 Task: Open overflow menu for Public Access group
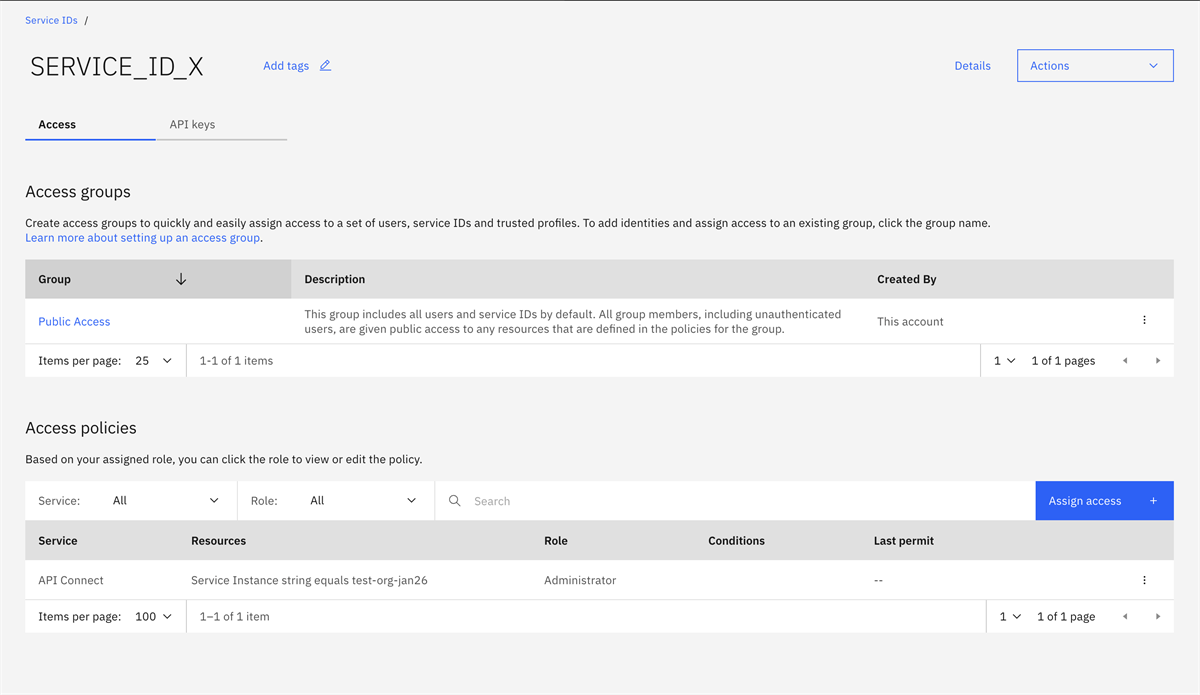(x=1144, y=321)
